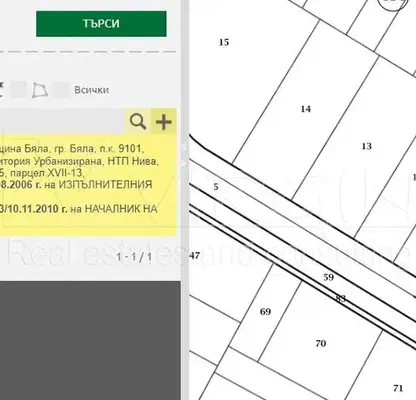Click the 1 - 1 / 1 pagination text
The height and width of the screenshot is (400, 416).
[x=134, y=257]
